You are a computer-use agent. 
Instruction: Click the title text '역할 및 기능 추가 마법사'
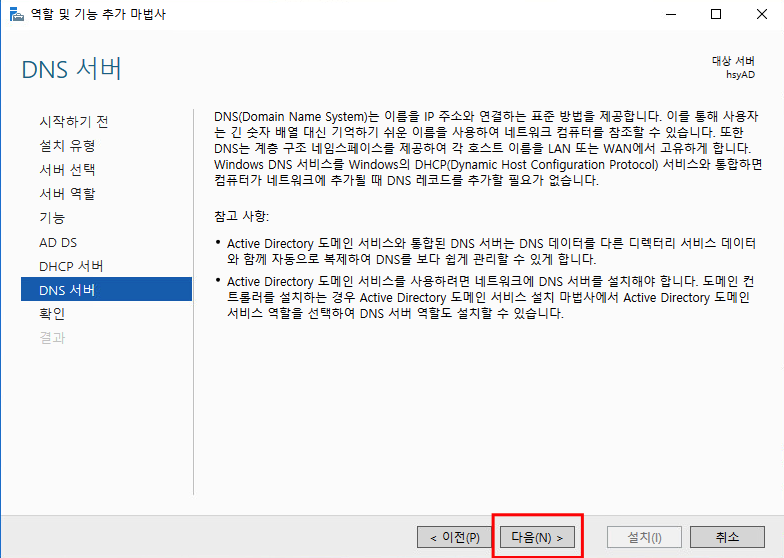click(98, 14)
